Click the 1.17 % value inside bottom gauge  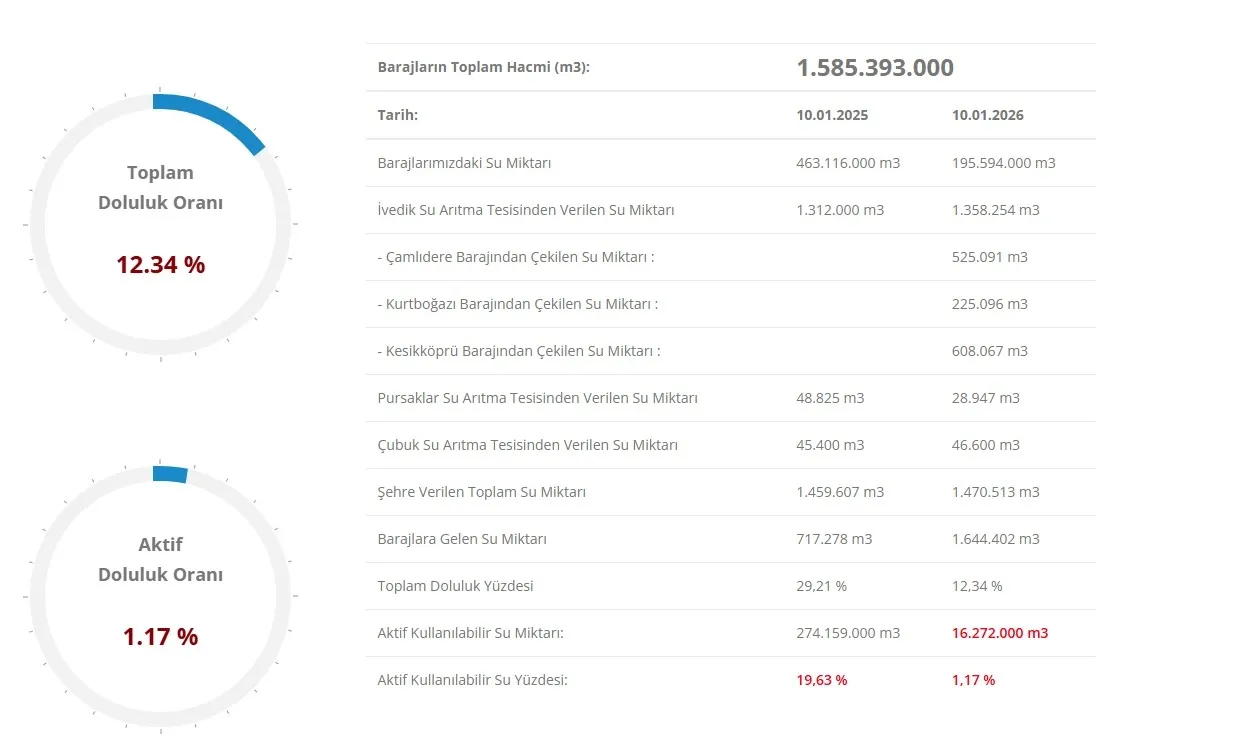pos(160,636)
